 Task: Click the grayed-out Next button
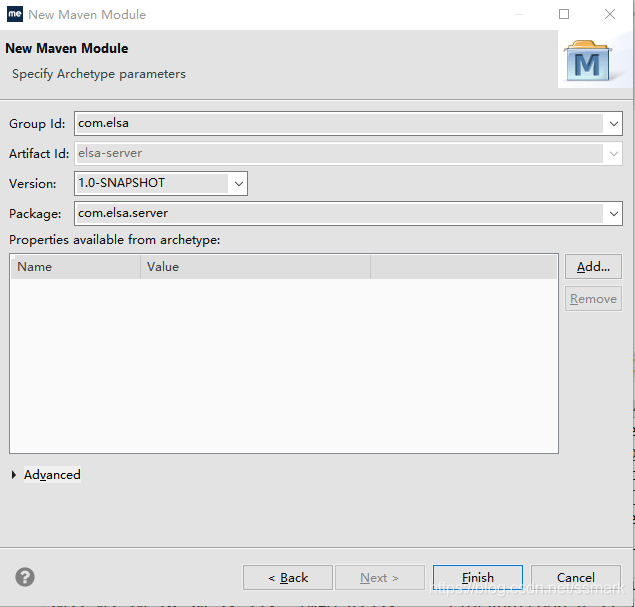380,577
